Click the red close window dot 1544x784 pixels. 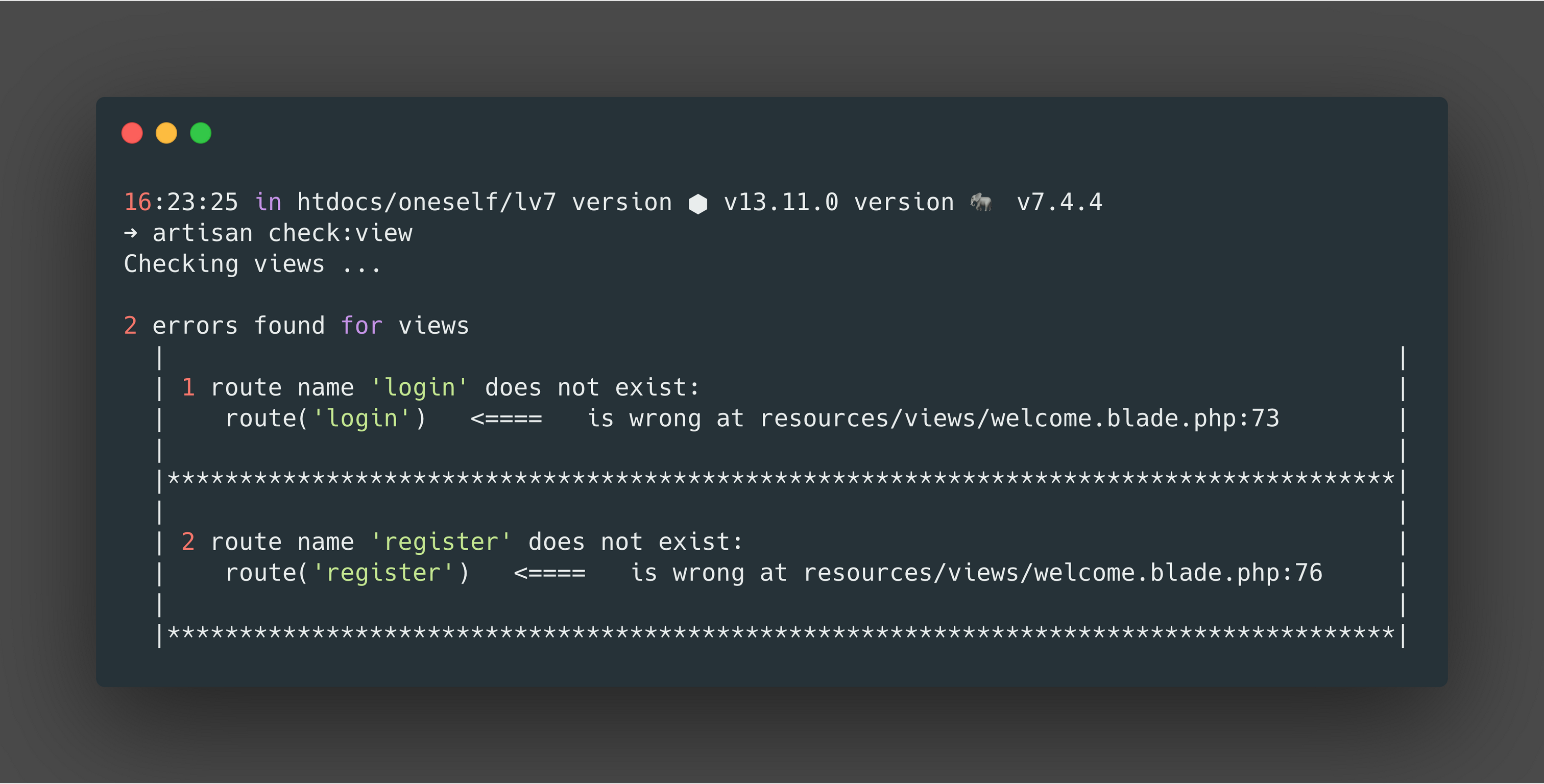(132, 133)
